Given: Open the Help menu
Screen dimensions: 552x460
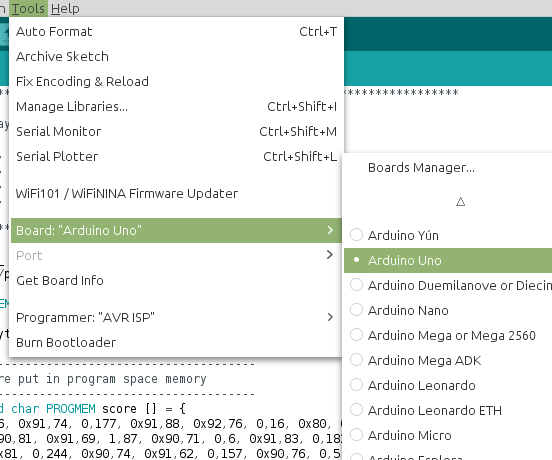Looking at the screenshot, I should (x=65, y=8).
